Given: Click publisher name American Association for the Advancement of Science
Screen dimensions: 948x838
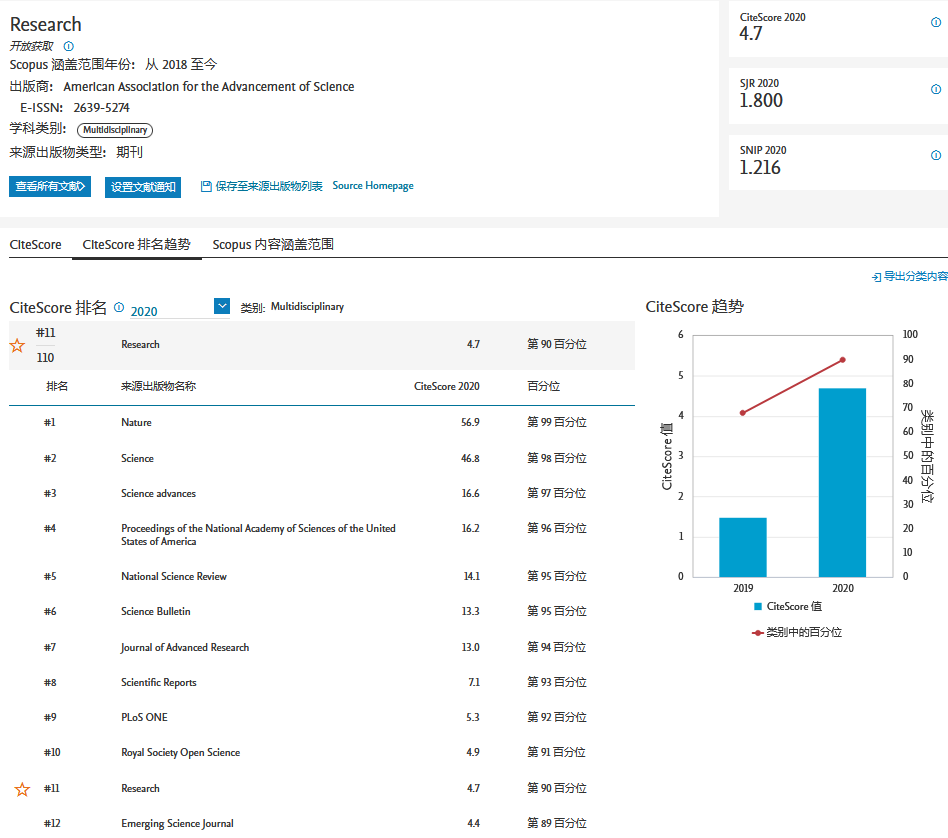Looking at the screenshot, I should point(209,86).
